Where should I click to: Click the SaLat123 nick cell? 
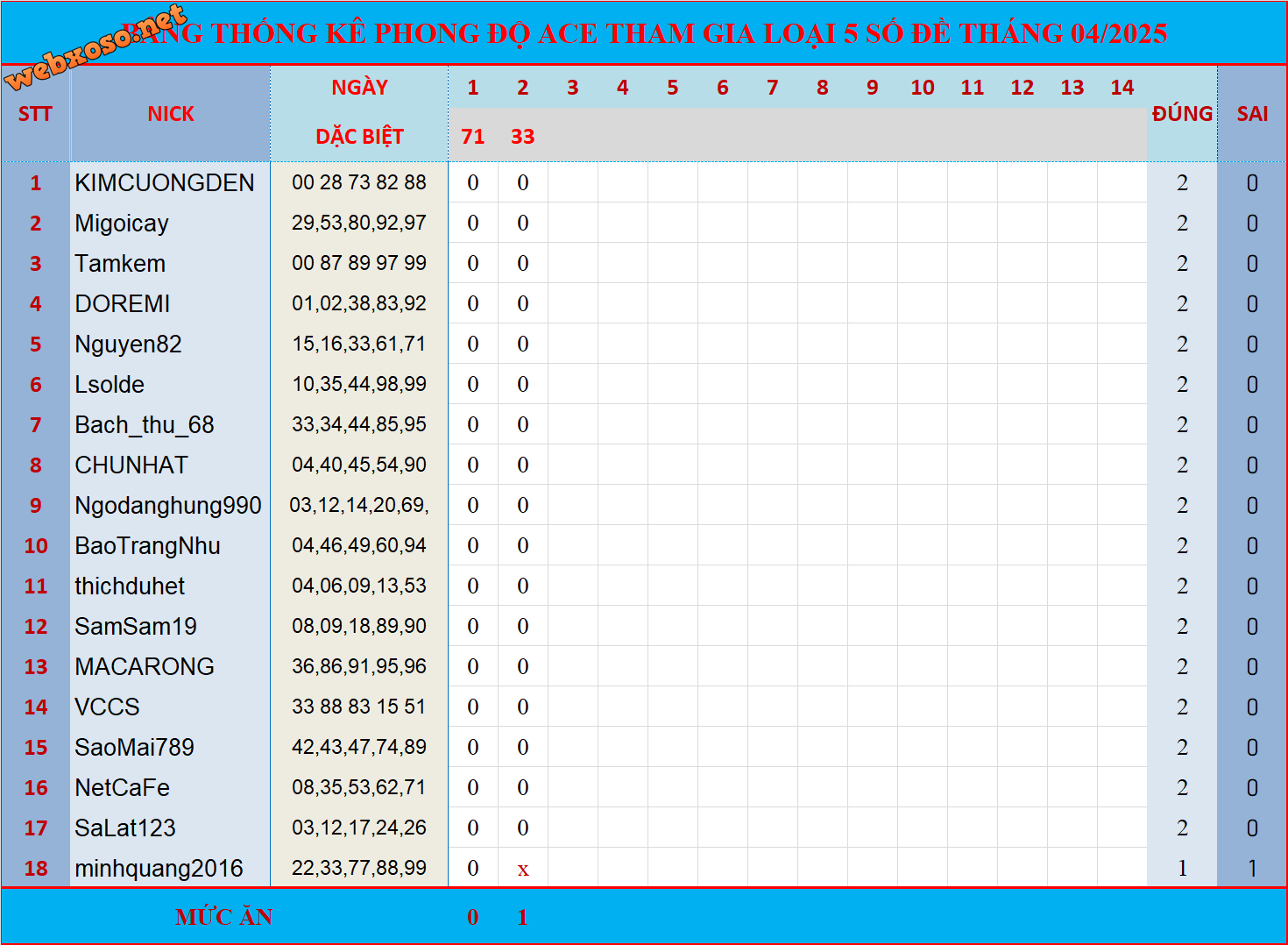pyautogui.click(x=170, y=828)
